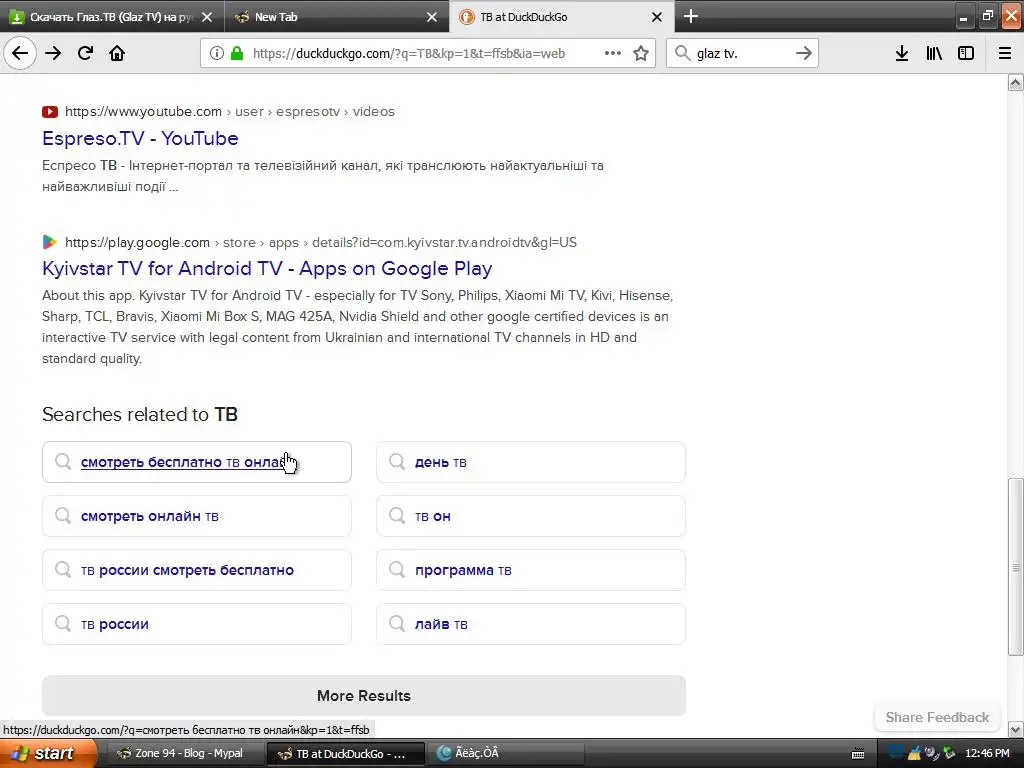
Task: Search день тв related suggestion
Action: point(531,462)
